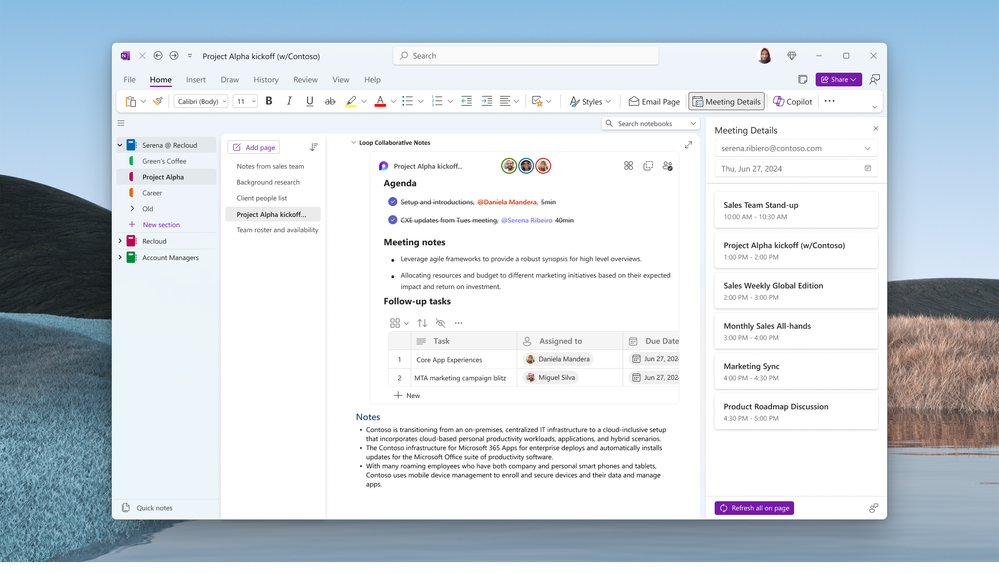Click the Share button
The image size is (999, 574).
point(838,80)
